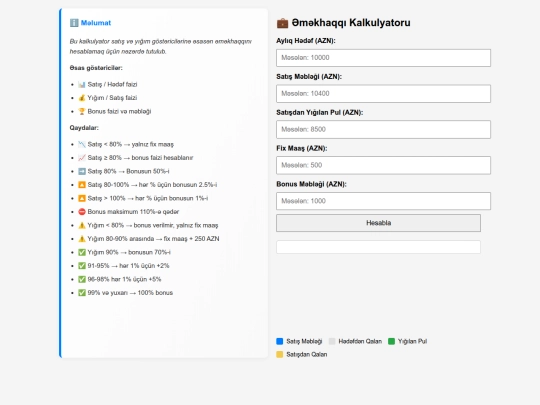
Task: Toggle the Hədəfdən Qalan legend item
Action: coord(355,341)
